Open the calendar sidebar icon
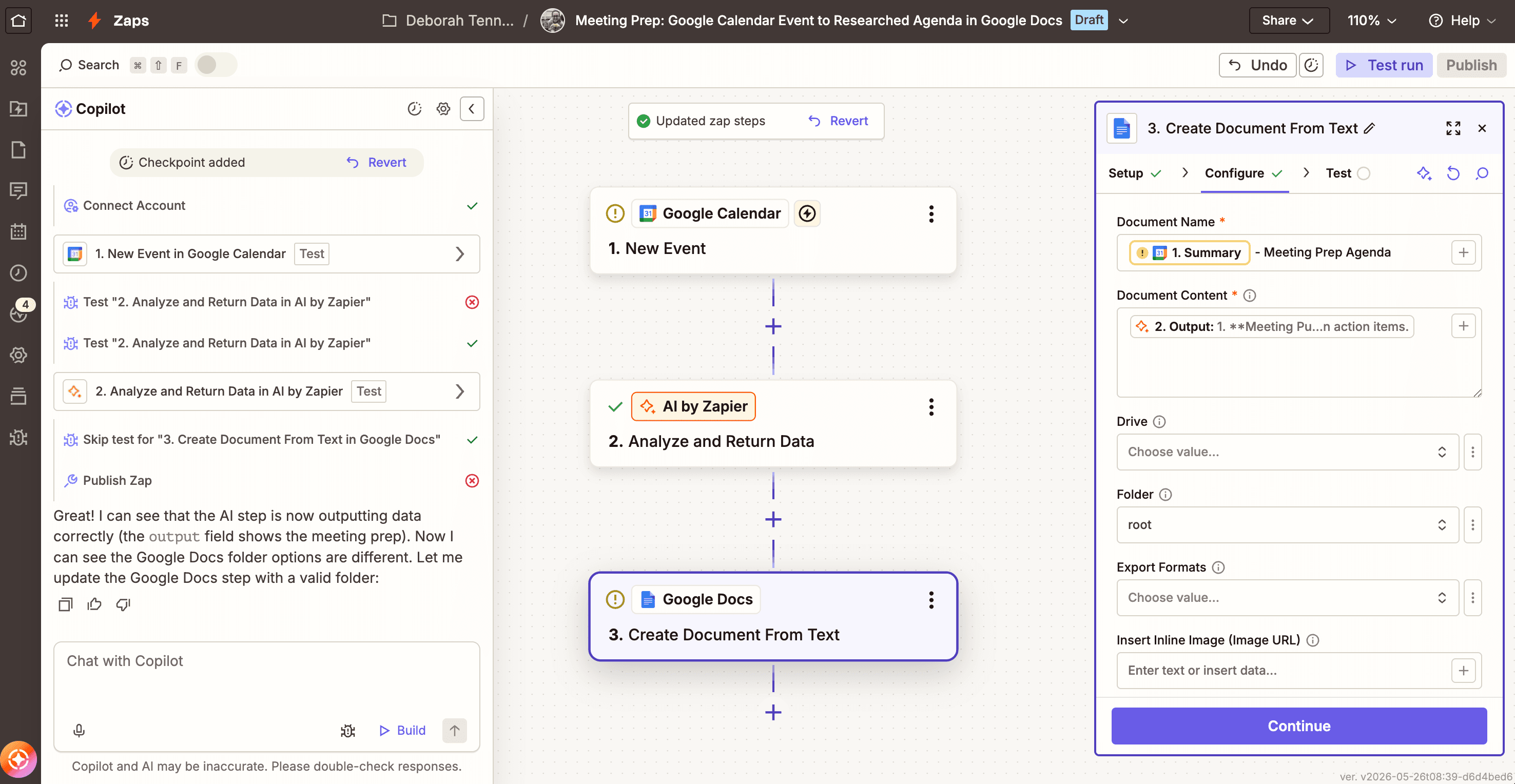 (x=18, y=231)
